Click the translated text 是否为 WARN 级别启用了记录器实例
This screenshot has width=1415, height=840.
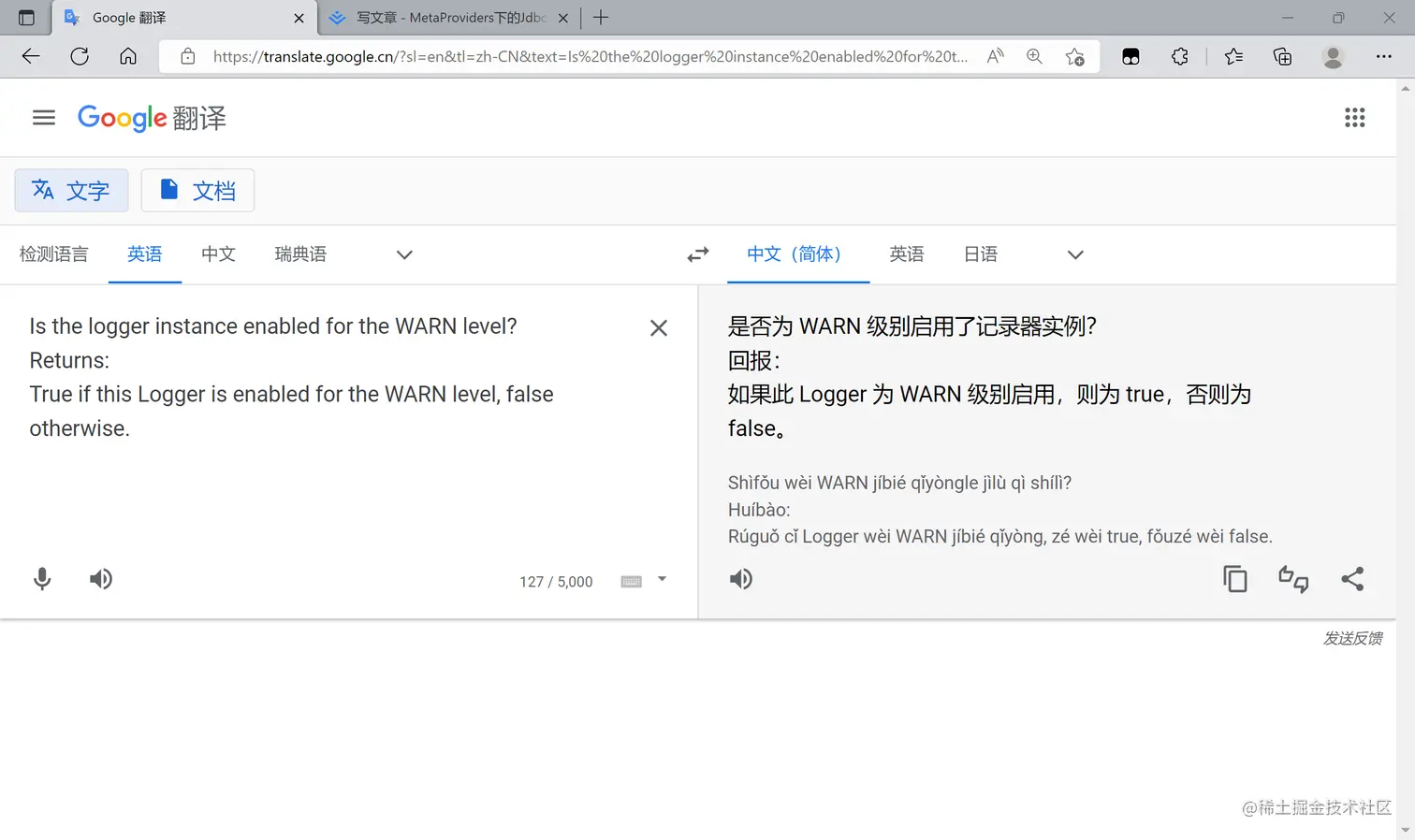pos(912,326)
